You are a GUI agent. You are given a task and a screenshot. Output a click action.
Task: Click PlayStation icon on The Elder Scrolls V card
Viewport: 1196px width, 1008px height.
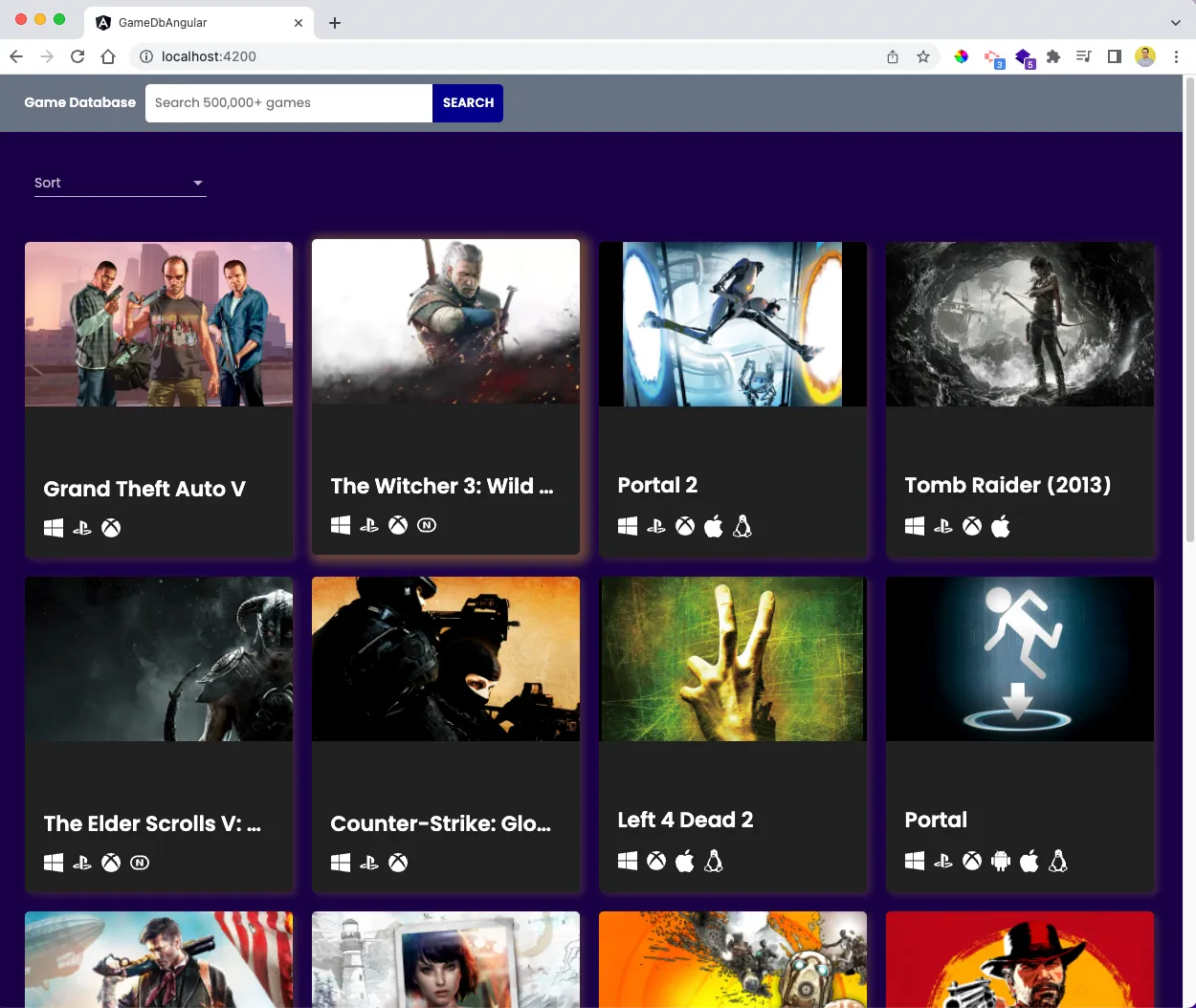(82, 863)
